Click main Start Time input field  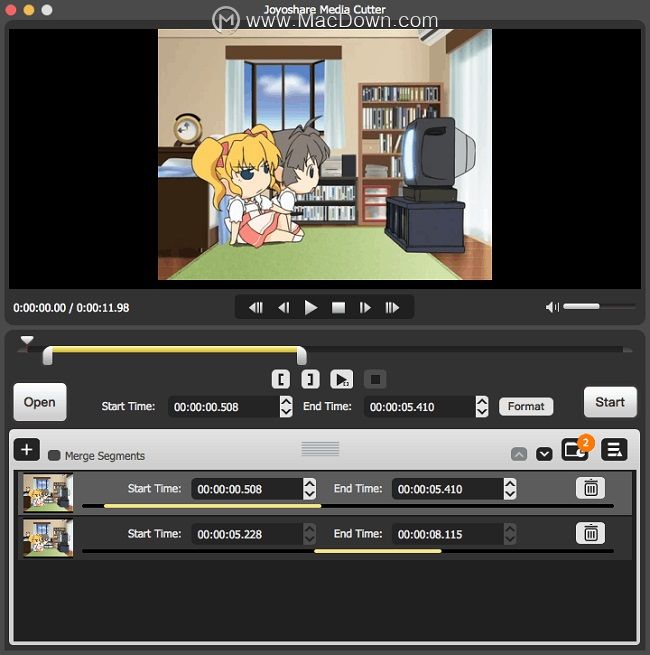224,407
